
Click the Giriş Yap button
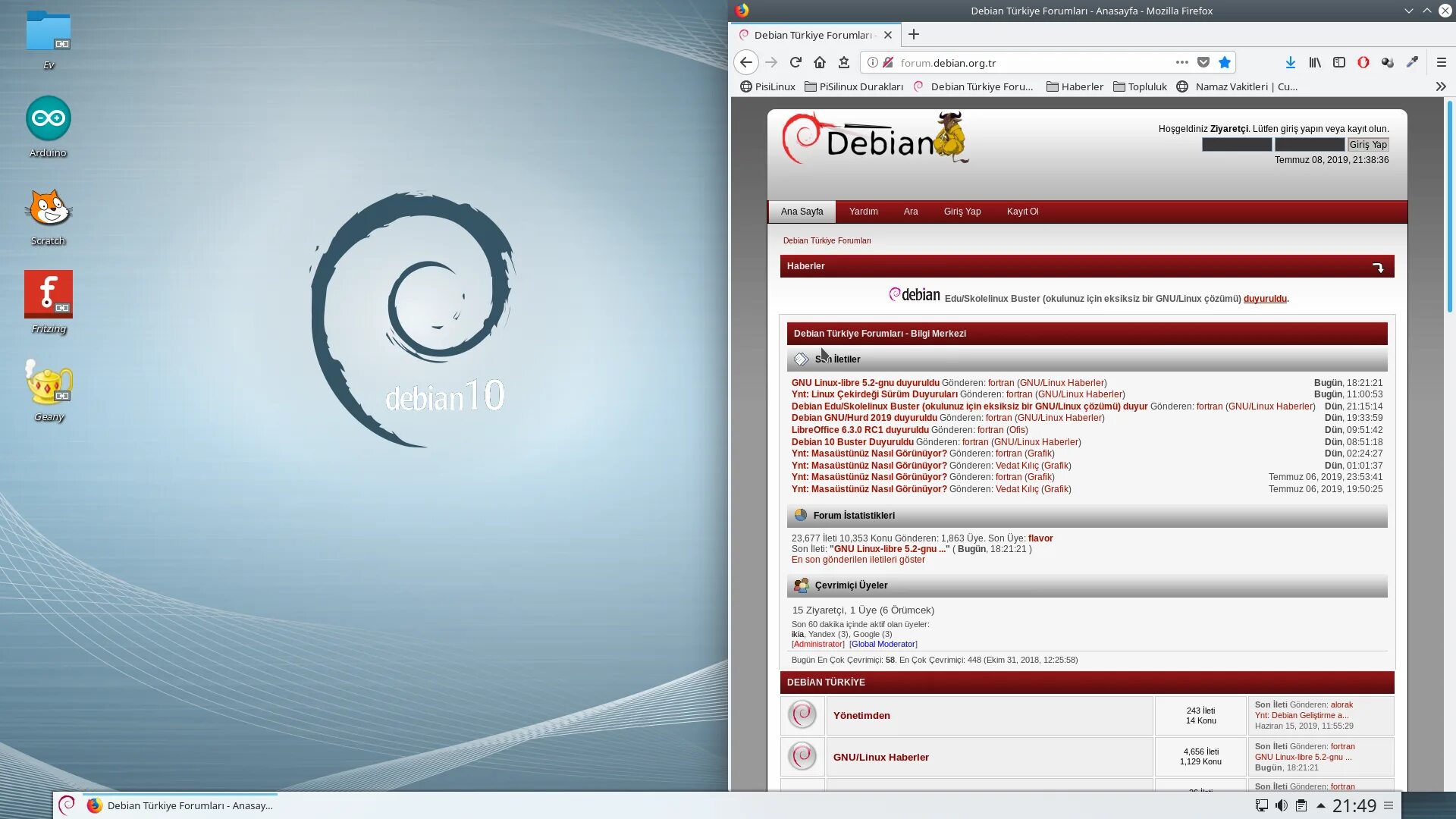1368,144
